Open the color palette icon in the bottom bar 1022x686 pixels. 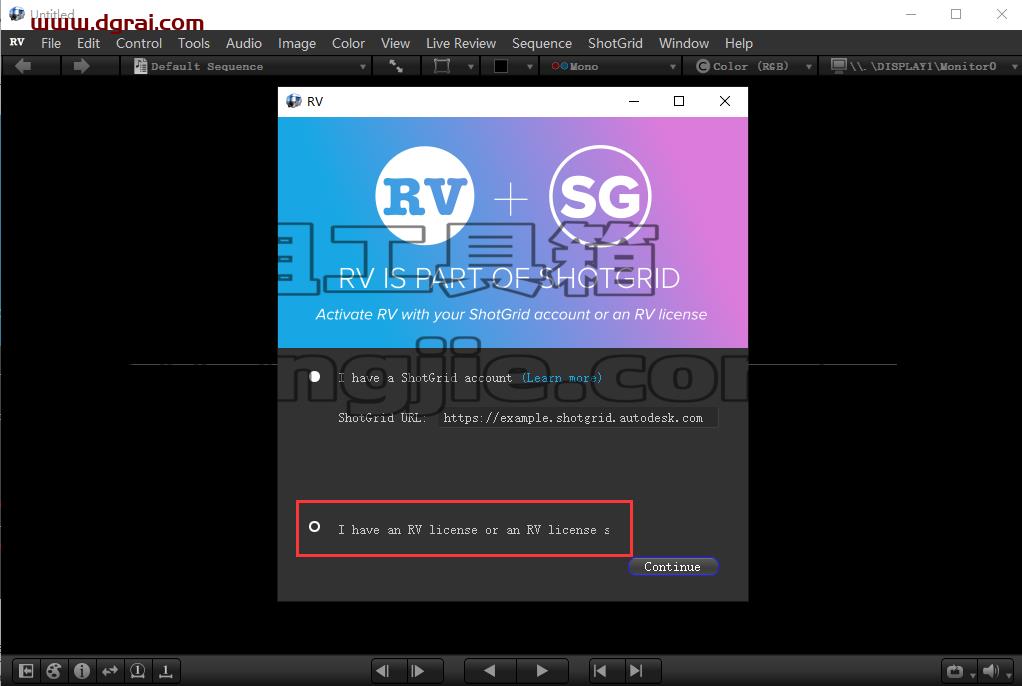coord(54,670)
